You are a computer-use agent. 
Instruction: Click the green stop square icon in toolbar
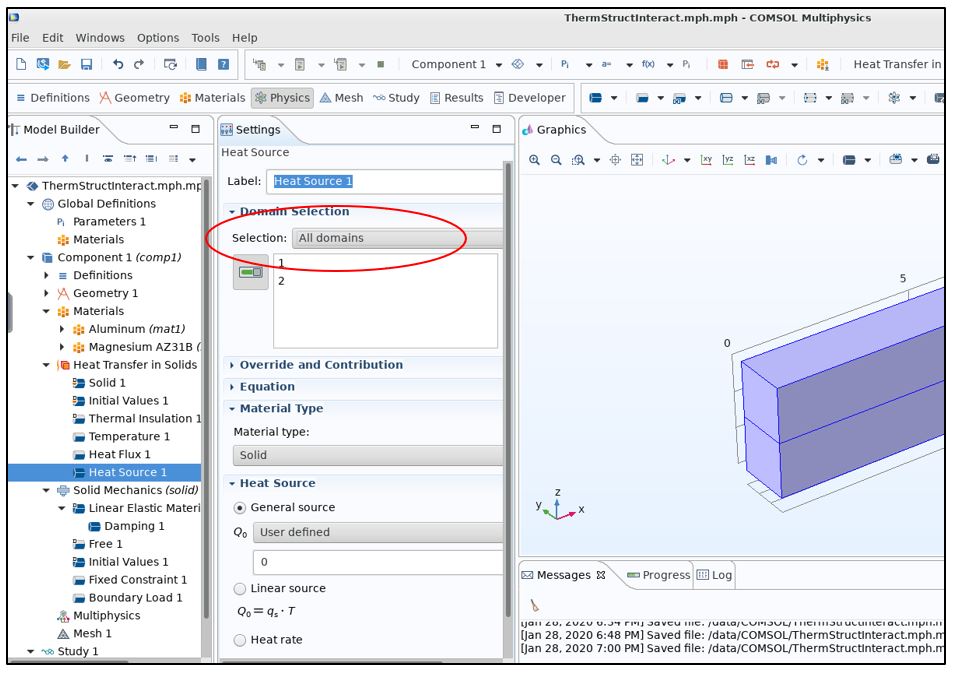[380, 64]
